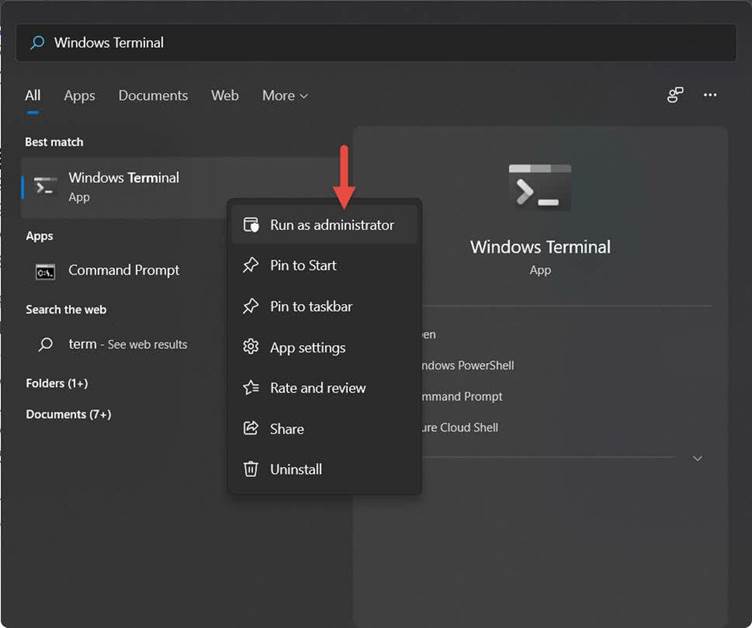Select Share in the context menu
752x628 pixels.
point(324,428)
